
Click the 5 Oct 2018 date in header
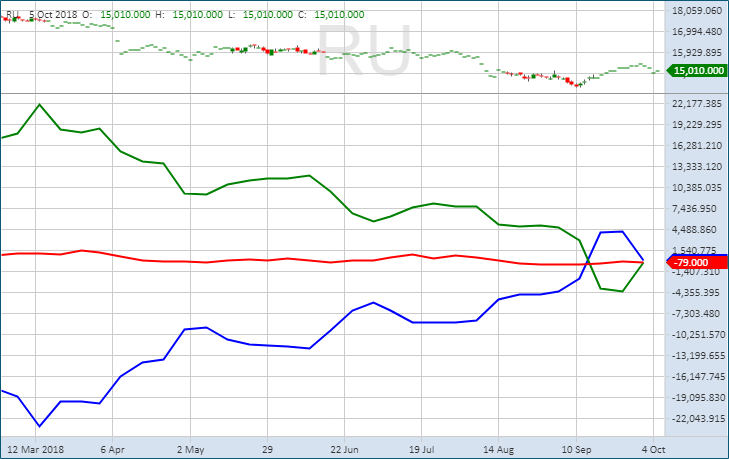point(53,14)
